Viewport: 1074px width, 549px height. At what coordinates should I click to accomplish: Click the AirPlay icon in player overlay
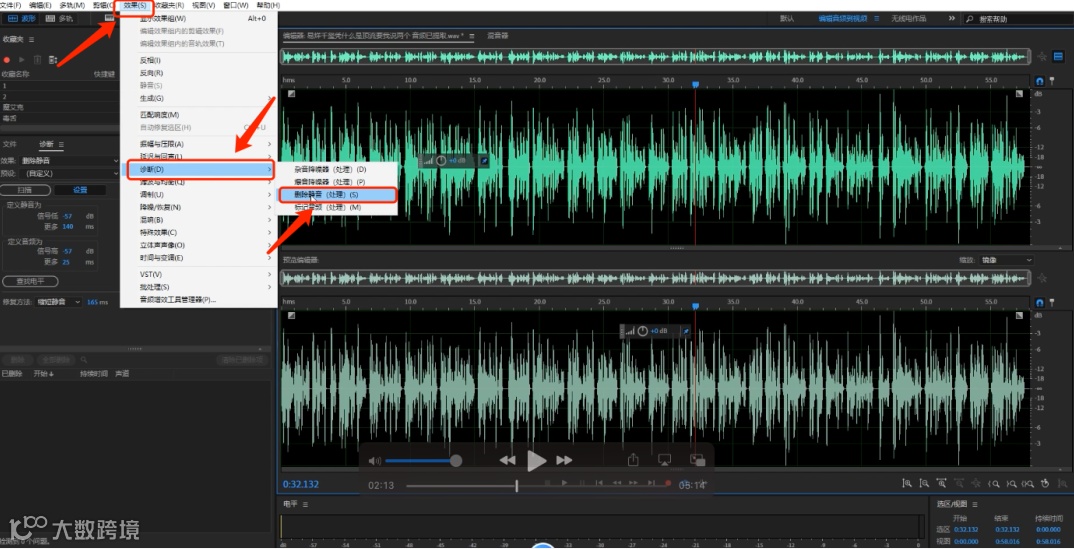pos(664,460)
